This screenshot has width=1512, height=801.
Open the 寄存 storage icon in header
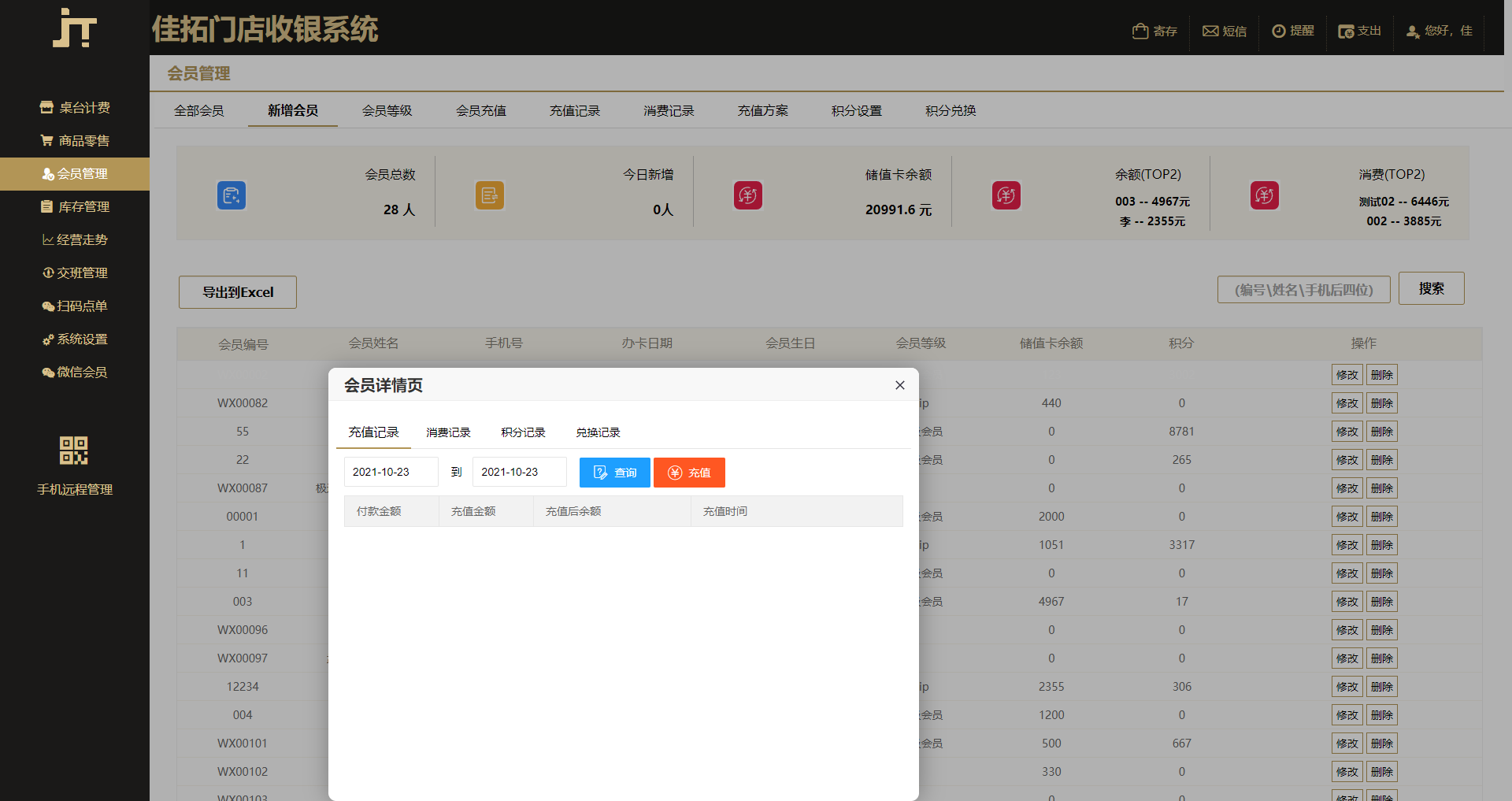pos(1154,31)
